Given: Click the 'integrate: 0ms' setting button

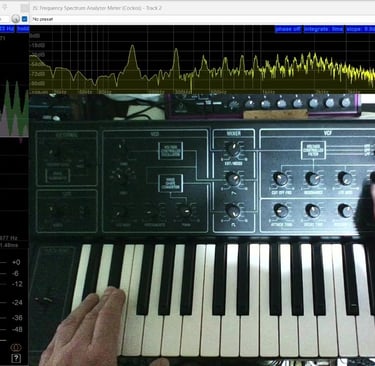Looking at the screenshot, I should (x=324, y=29).
